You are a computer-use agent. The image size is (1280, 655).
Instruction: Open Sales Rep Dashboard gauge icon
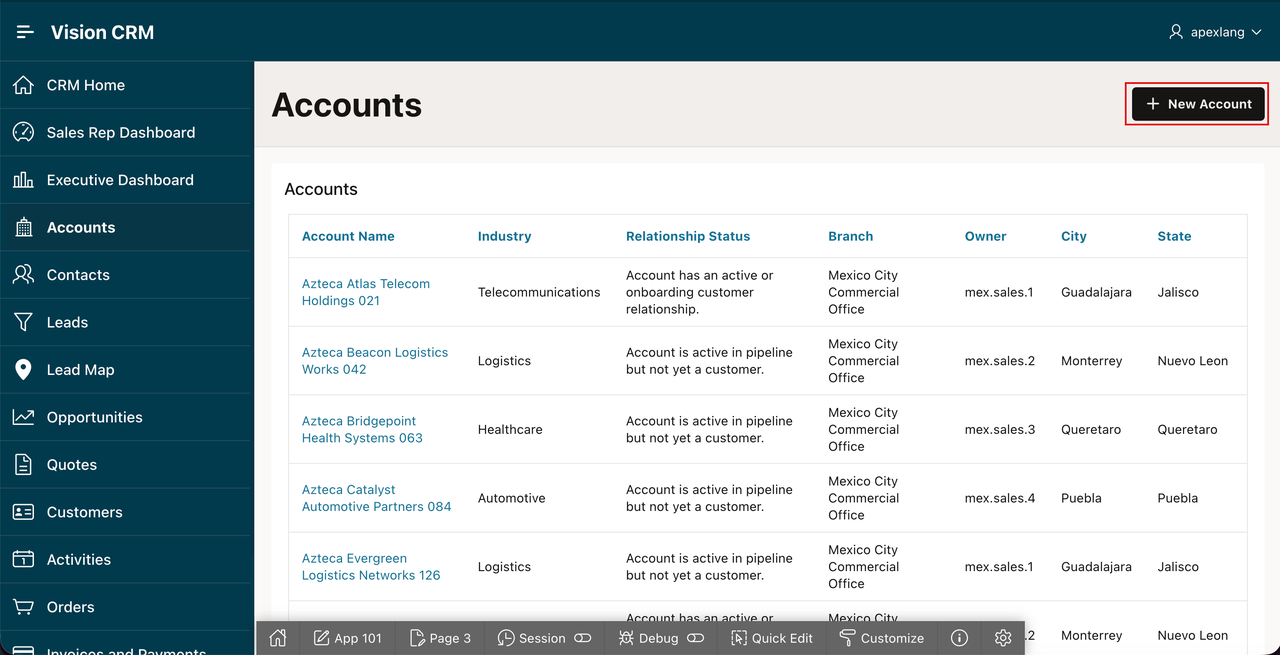[x=23, y=132]
